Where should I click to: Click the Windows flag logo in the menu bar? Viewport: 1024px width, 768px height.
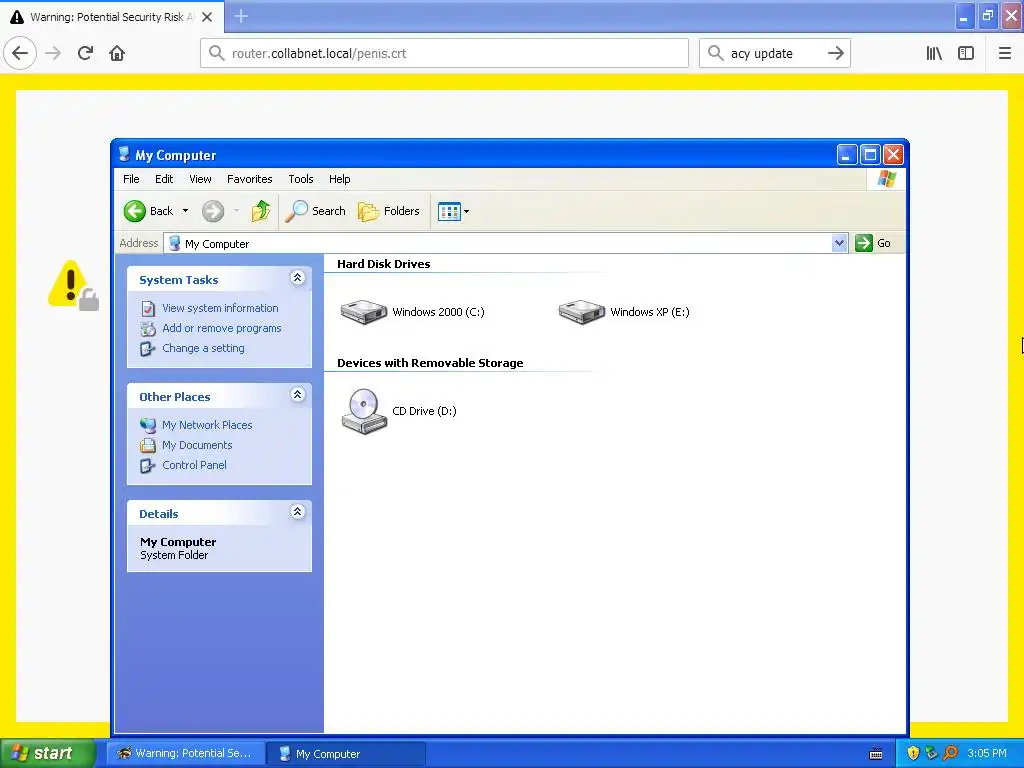tap(887, 178)
